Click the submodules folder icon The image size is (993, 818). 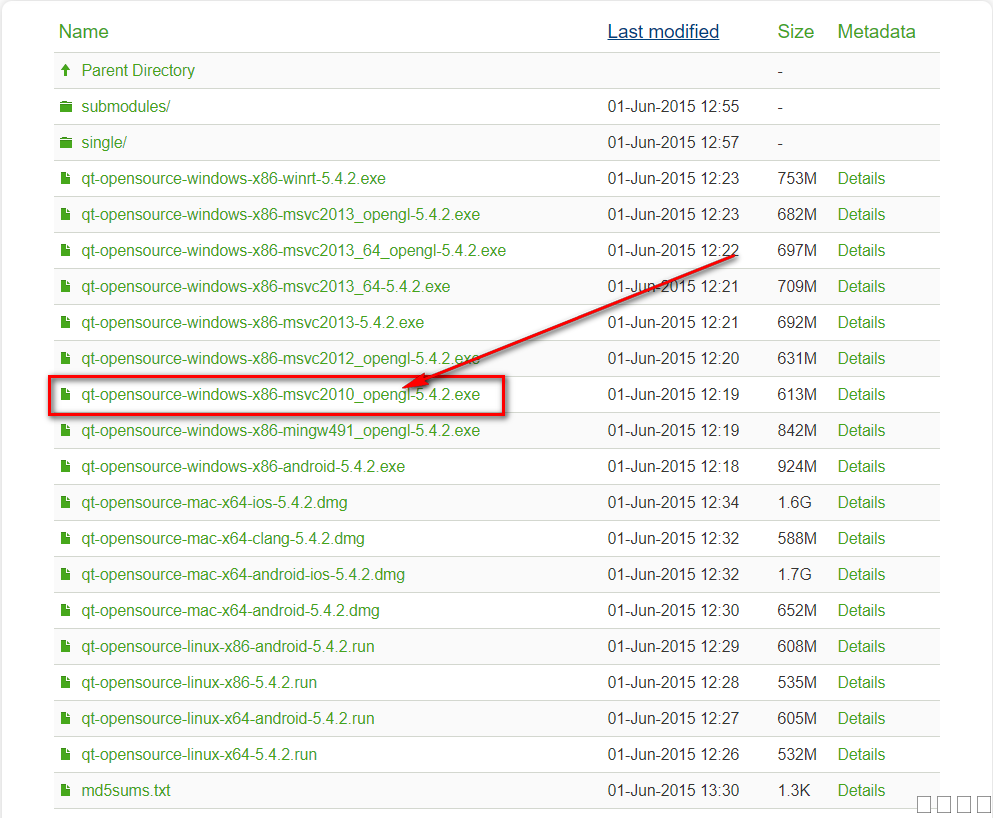point(66,107)
